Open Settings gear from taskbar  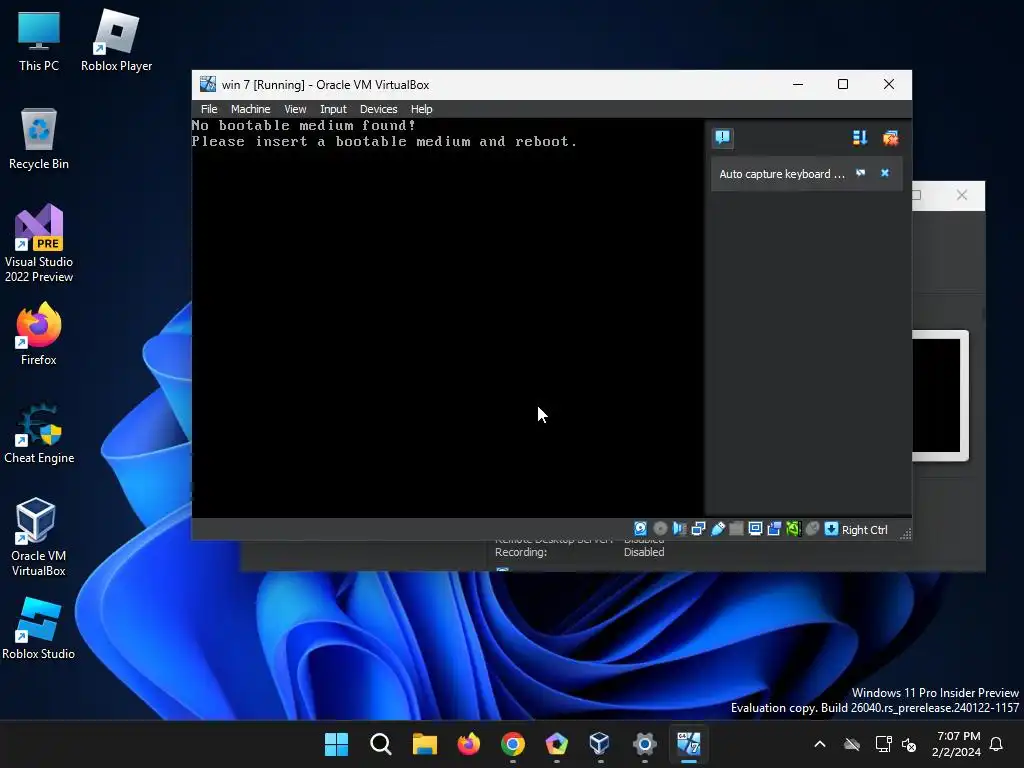[644, 744]
